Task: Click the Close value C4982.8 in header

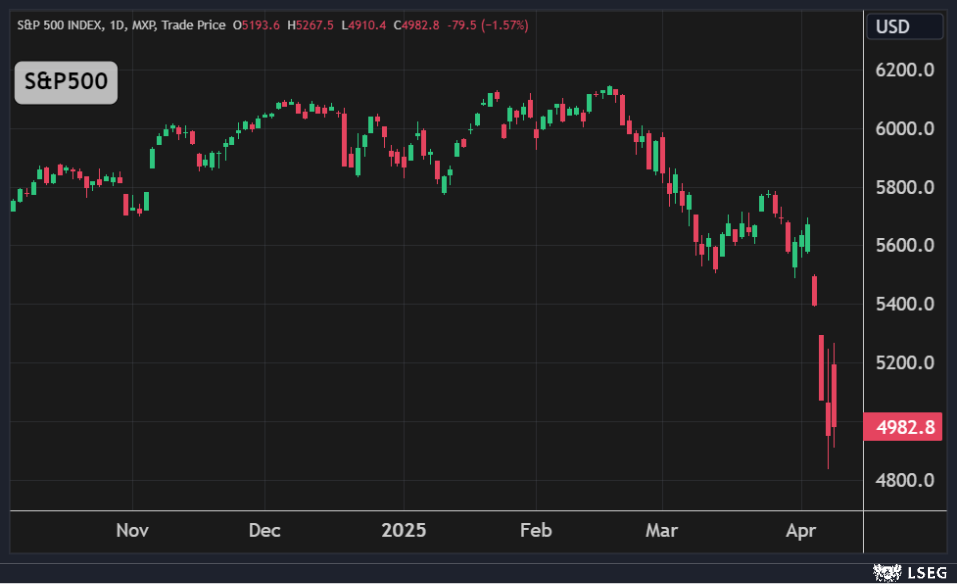Action: coord(421,25)
